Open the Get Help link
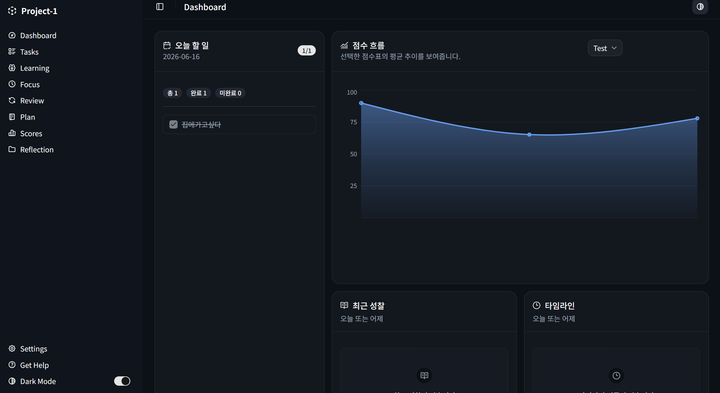 point(34,365)
